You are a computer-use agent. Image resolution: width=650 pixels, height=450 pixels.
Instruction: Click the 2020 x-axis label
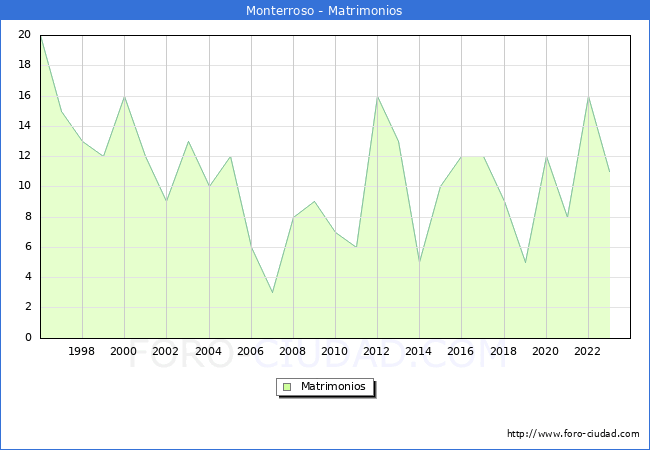click(x=546, y=351)
